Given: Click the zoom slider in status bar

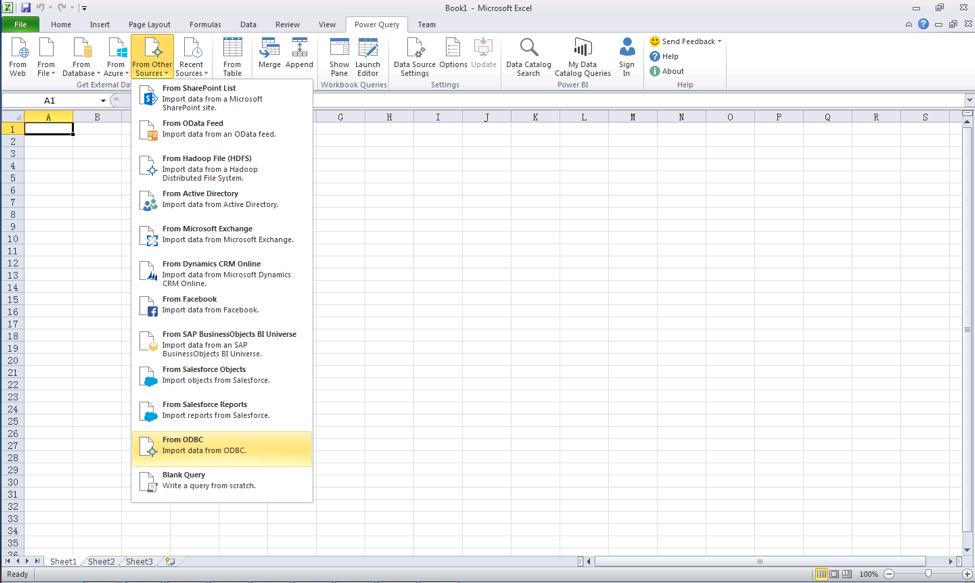Looking at the screenshot, I should pos(928,574).
